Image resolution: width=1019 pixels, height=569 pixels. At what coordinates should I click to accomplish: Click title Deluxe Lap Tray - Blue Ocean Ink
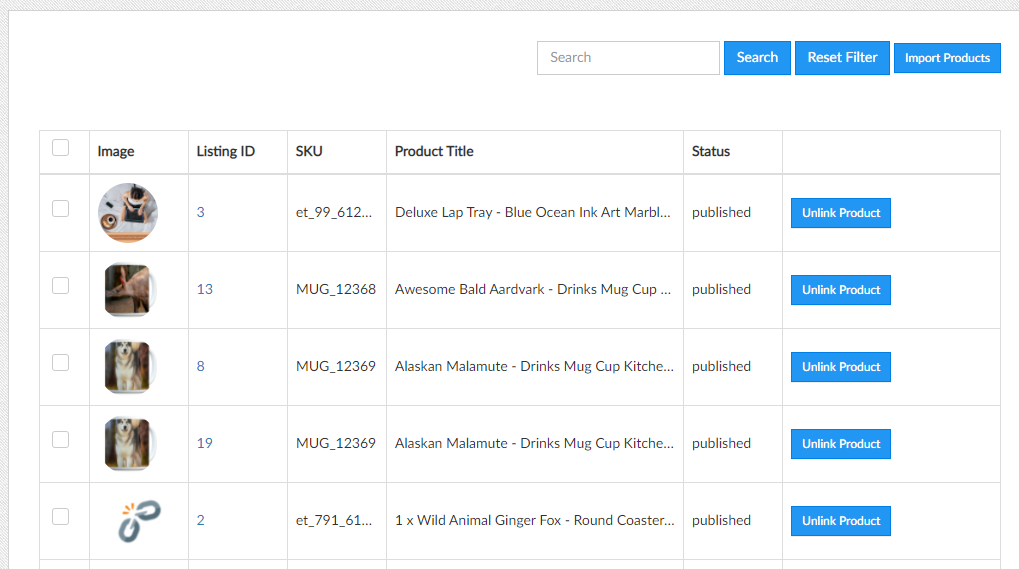tap(533, 212)
